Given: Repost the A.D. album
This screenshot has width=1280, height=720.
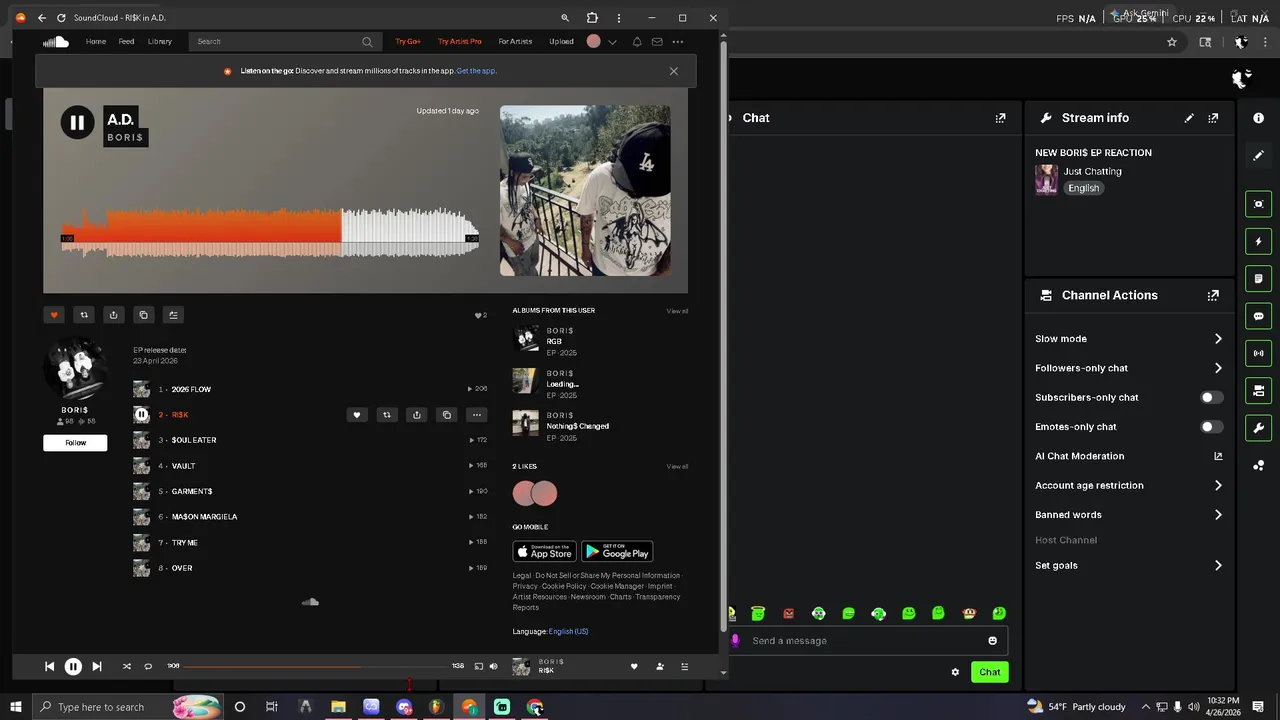Looking at the screenshot, I should 84,315.
